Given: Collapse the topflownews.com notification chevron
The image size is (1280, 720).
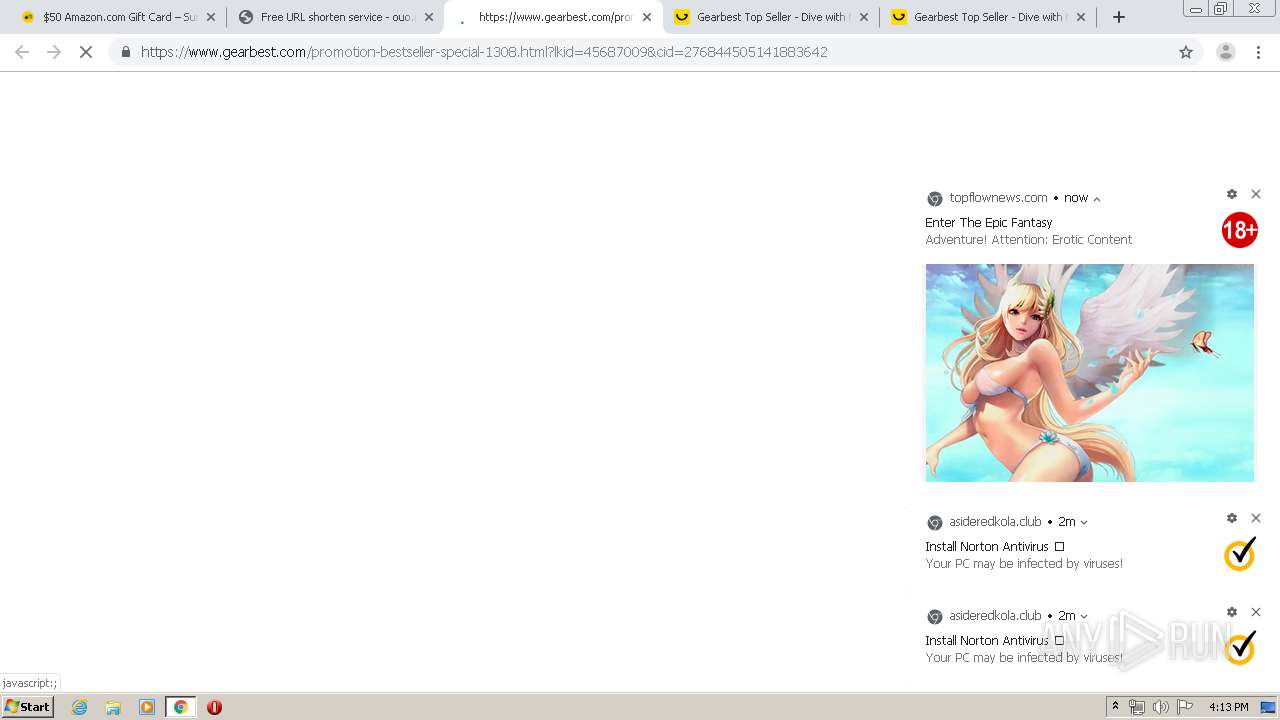Looking at the screenshot, I should (1097, 199).
